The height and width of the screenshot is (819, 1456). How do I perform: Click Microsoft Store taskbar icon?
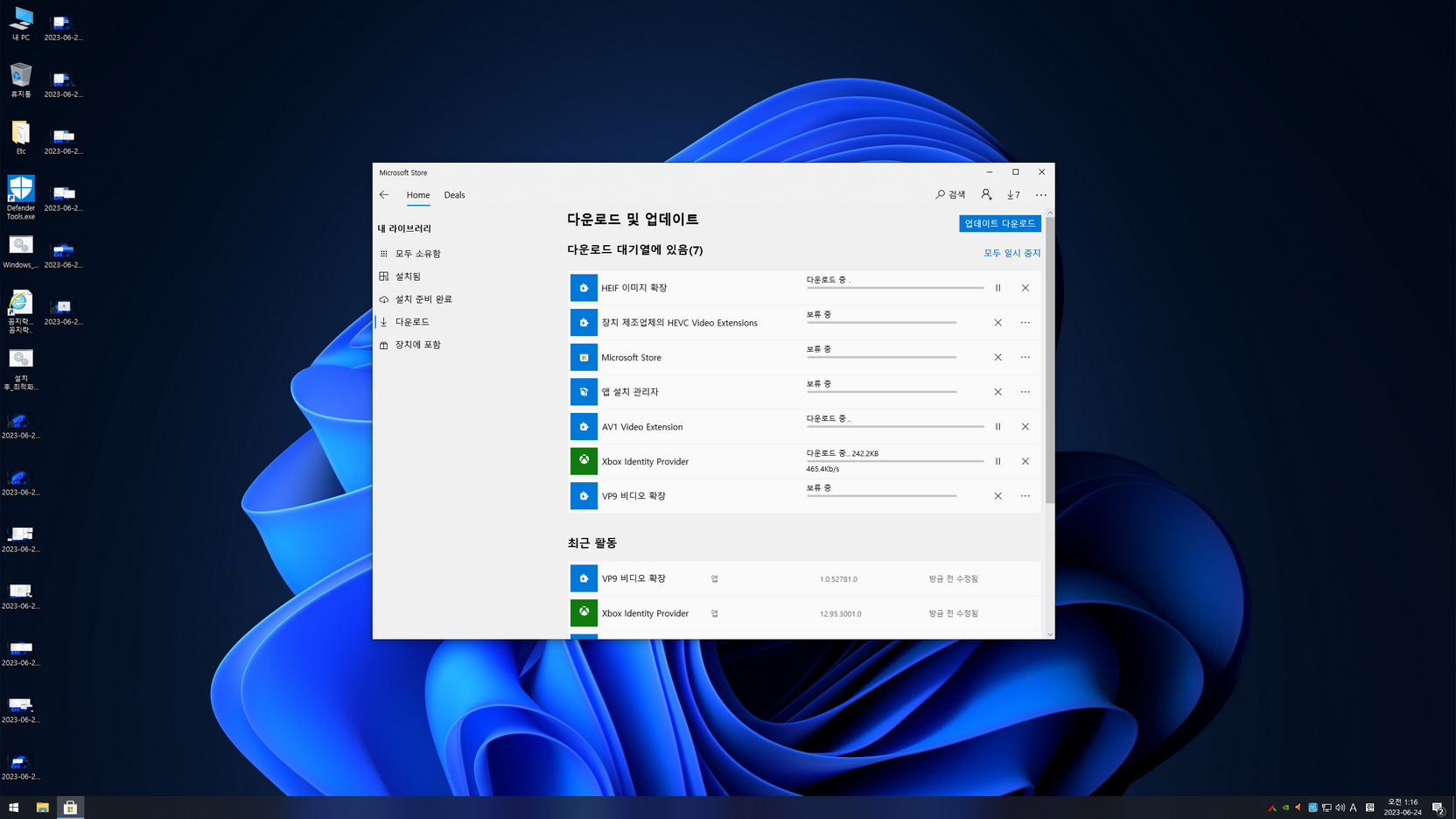coord(70,808)
